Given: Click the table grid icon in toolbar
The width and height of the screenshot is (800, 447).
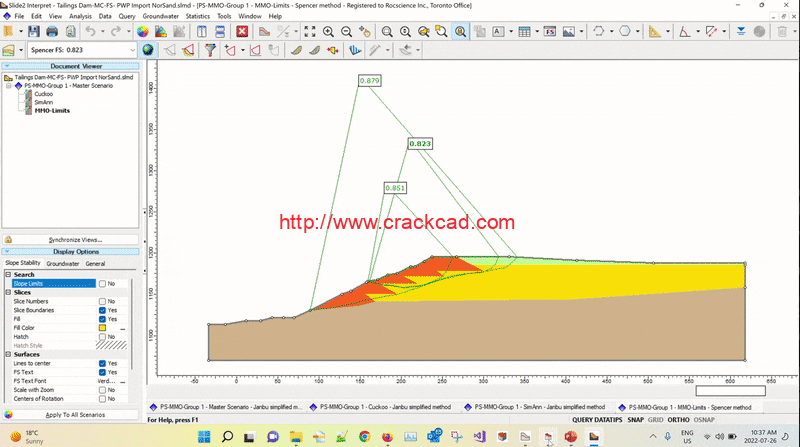Looking at the screenshot, I should coord(524,32).
